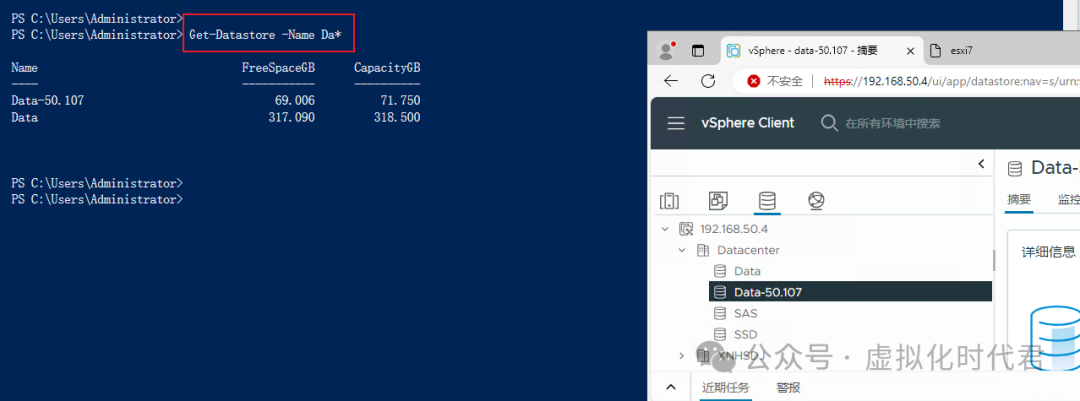This screenshot has height=401, width=1080.
Task: Close the vSphere - data-50.107 tab
Action: (910, 51)
